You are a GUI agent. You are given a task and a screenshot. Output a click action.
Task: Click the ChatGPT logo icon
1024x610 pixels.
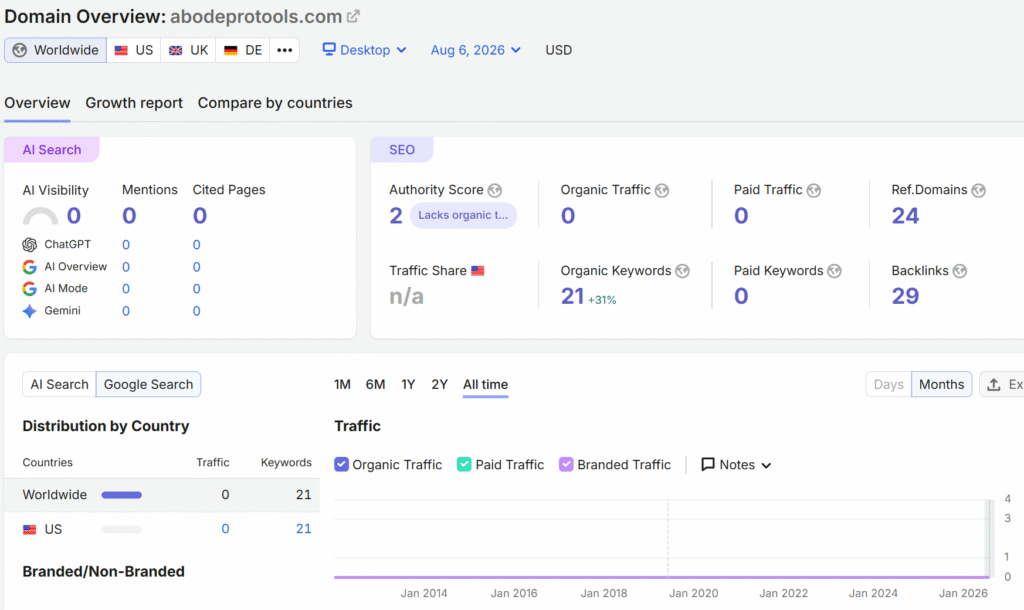29,245
